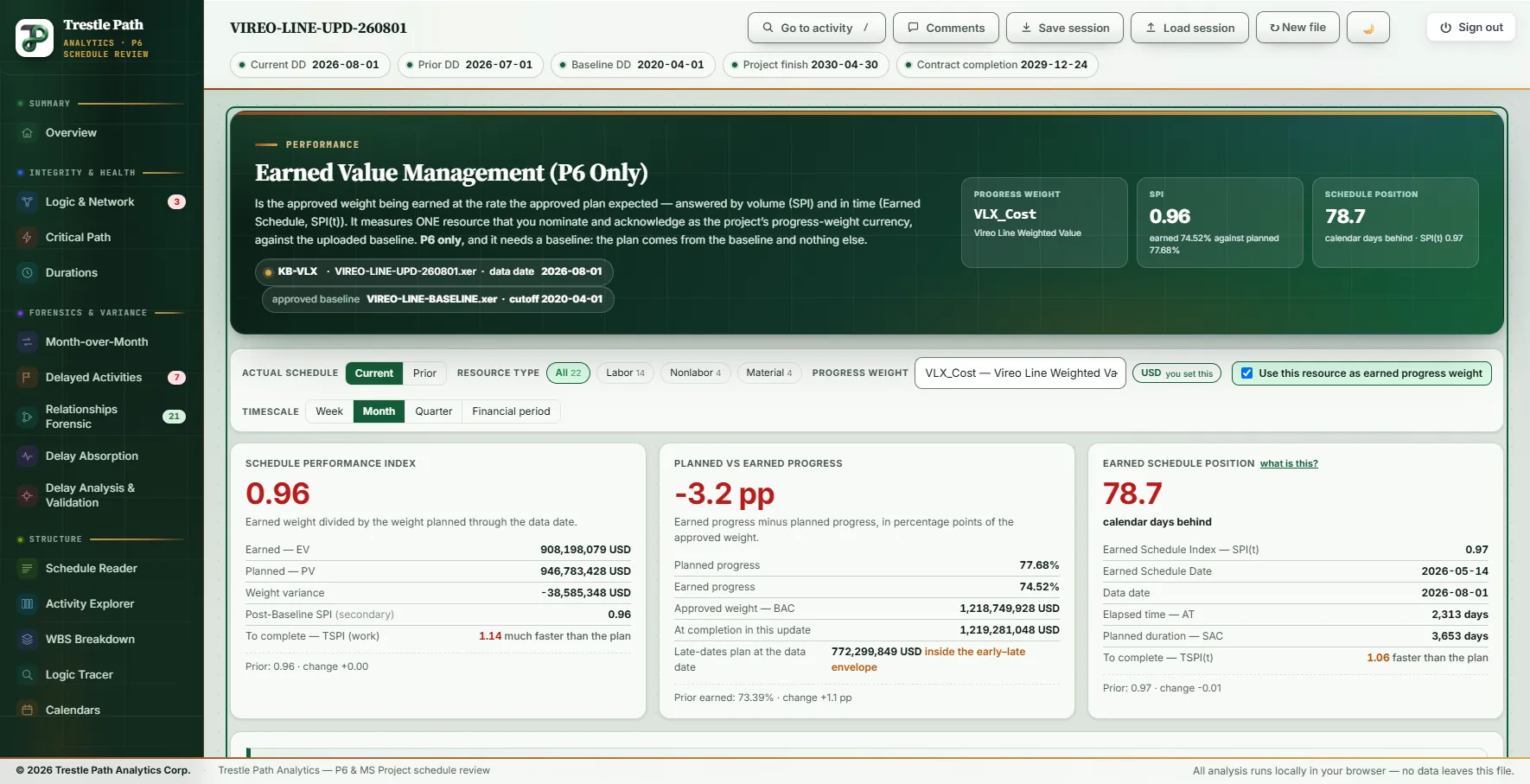Select the Current actual schedule toggle
Screen dimensions: 1530x784
point(373,373)
